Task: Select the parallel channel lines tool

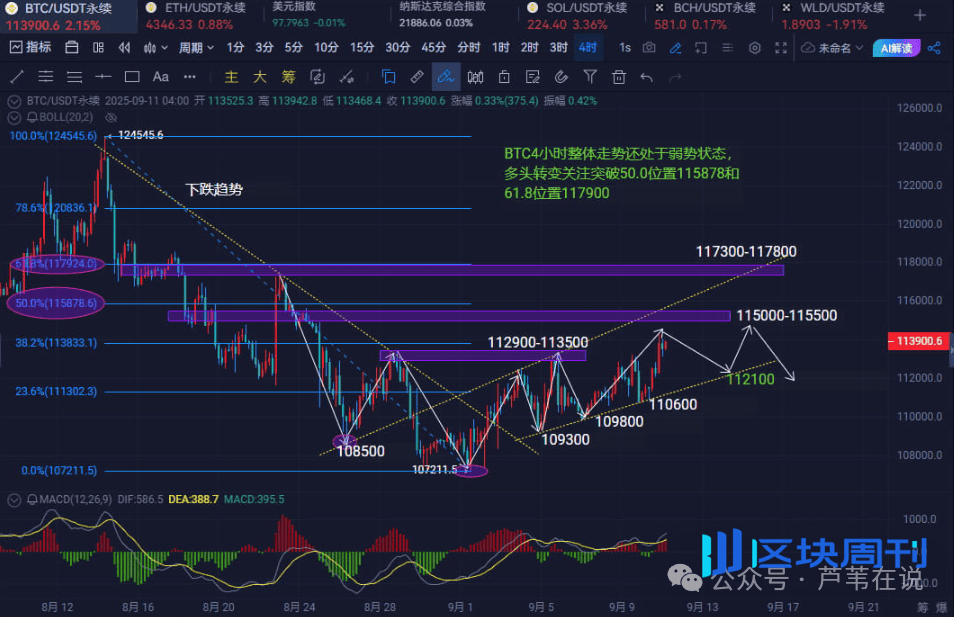Action: (46, 77)
